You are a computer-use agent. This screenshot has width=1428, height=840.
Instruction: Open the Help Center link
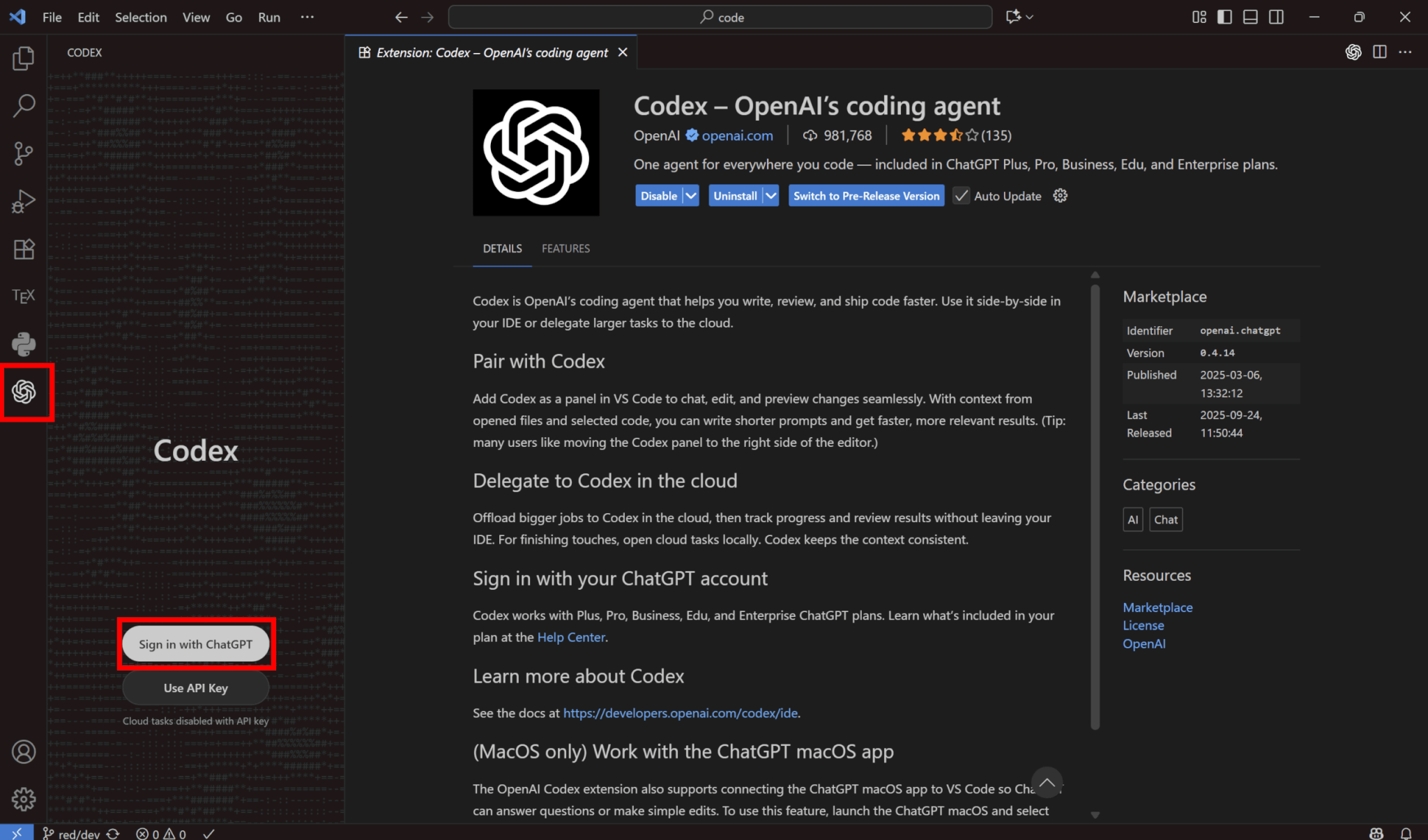pos(571,637)
